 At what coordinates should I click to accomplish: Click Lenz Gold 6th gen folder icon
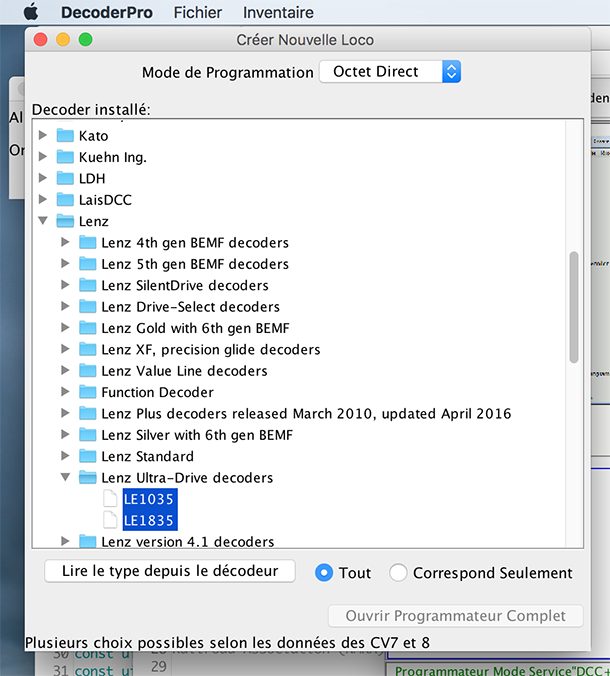point(88,328)
